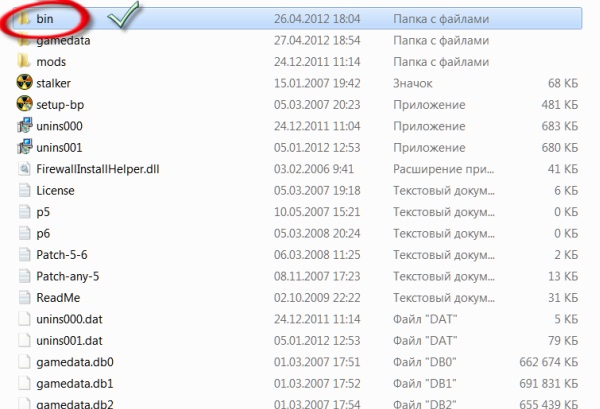600x409 pixels.
Task: Run the unins000 uninstaller icon
Action: coord(25,125)
